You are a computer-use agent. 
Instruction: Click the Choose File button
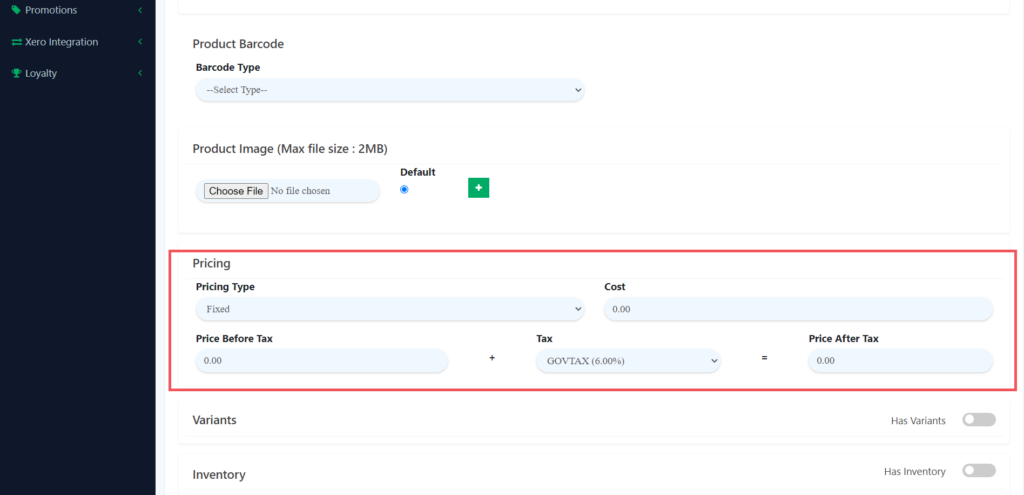236,191
